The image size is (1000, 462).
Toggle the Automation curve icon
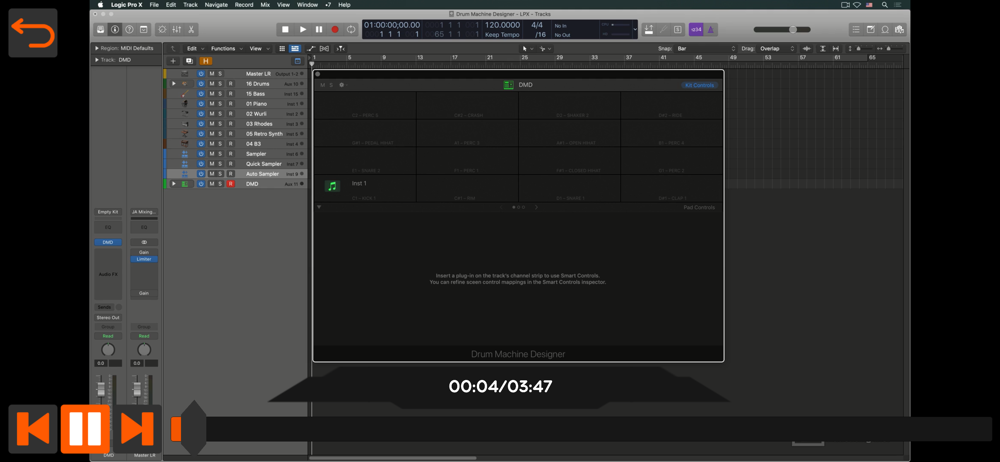point(311,48)
